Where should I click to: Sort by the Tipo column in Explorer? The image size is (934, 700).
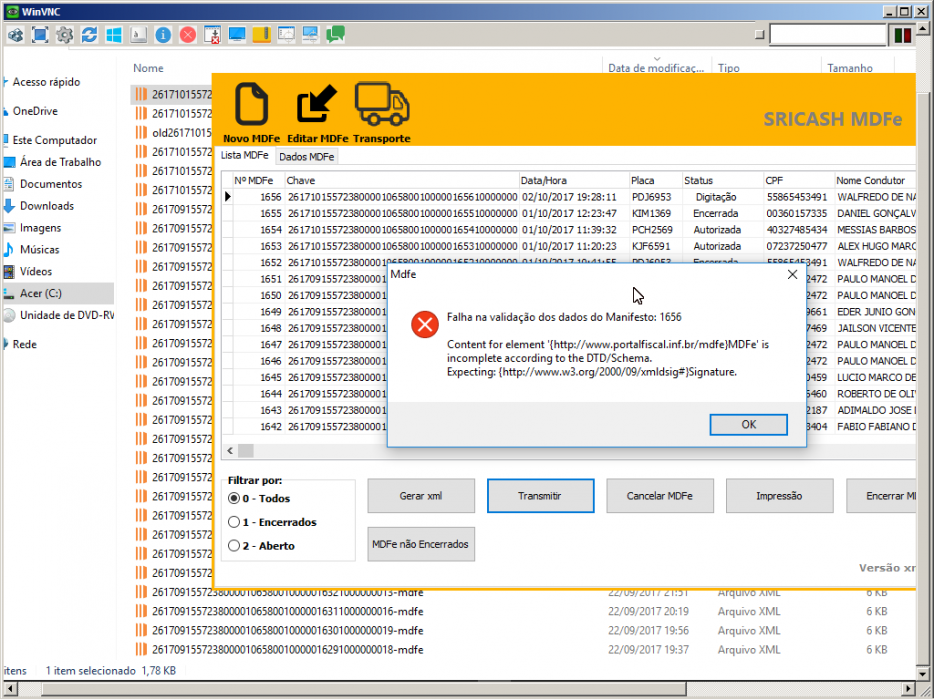click(x=728, y=69)
